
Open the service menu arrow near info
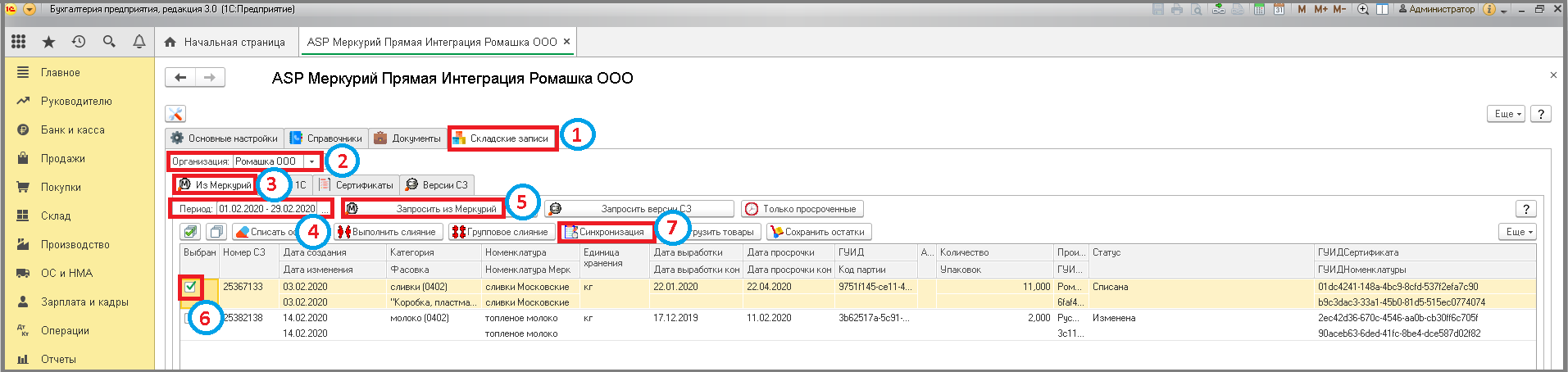[x=1504, y=11]
